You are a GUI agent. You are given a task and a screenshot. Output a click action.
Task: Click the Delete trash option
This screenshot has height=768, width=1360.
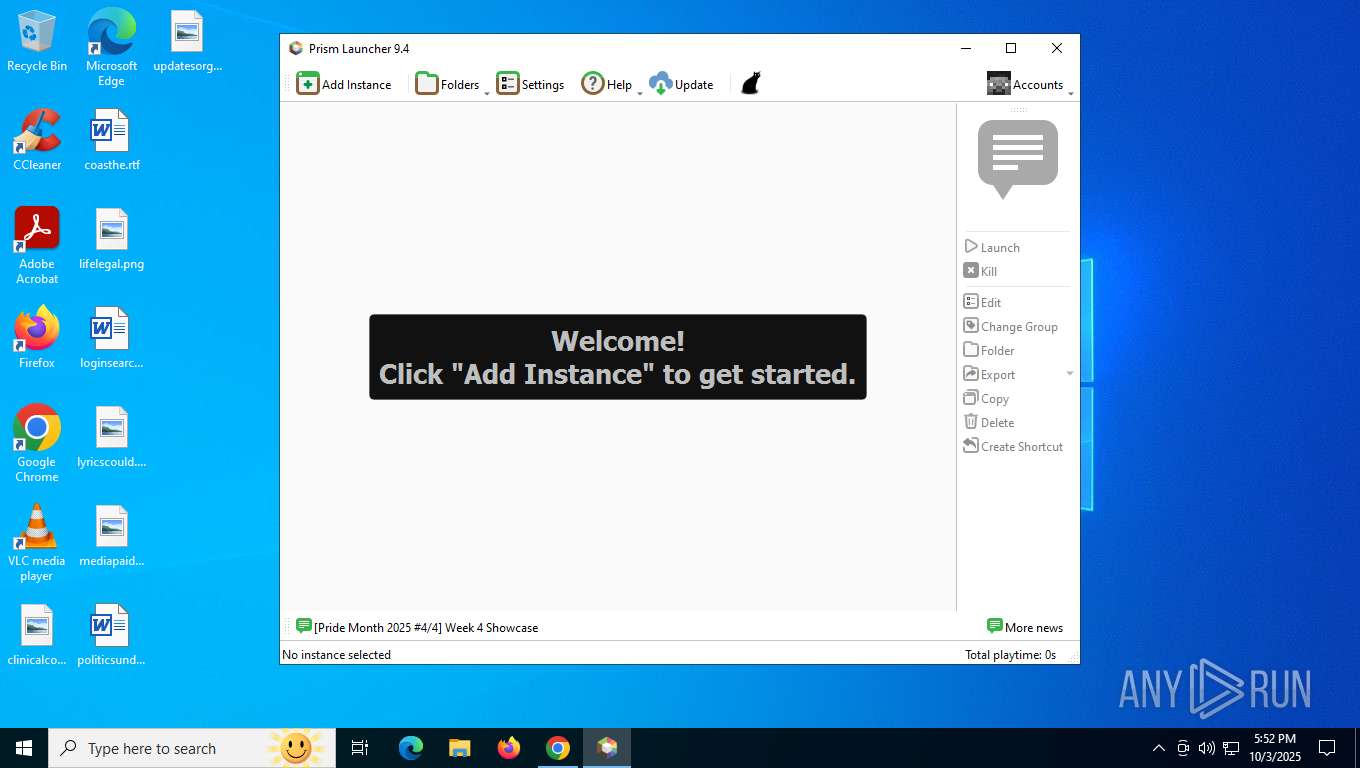pos(989,422)
